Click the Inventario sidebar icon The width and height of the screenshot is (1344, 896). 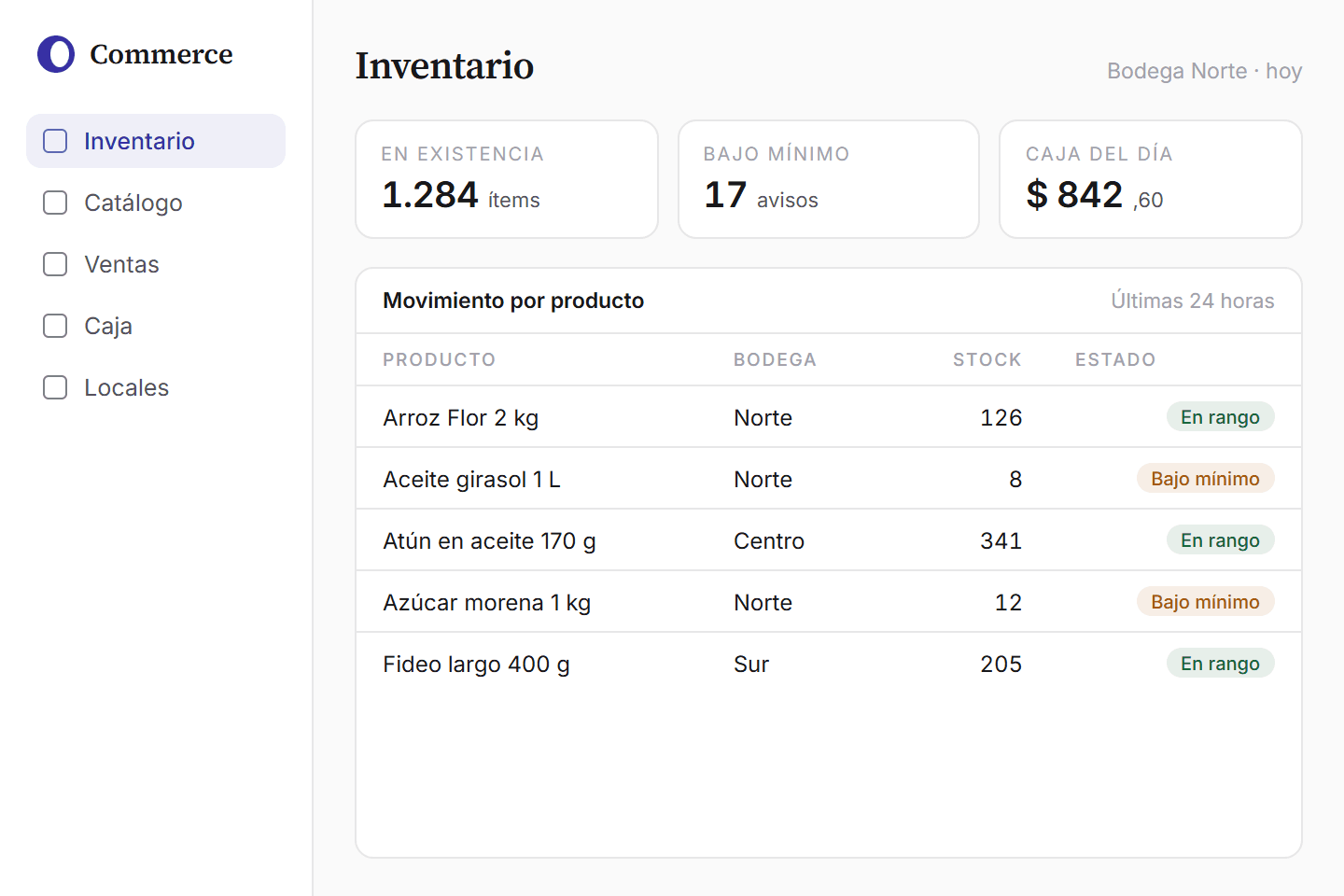(x=55, y=141)
